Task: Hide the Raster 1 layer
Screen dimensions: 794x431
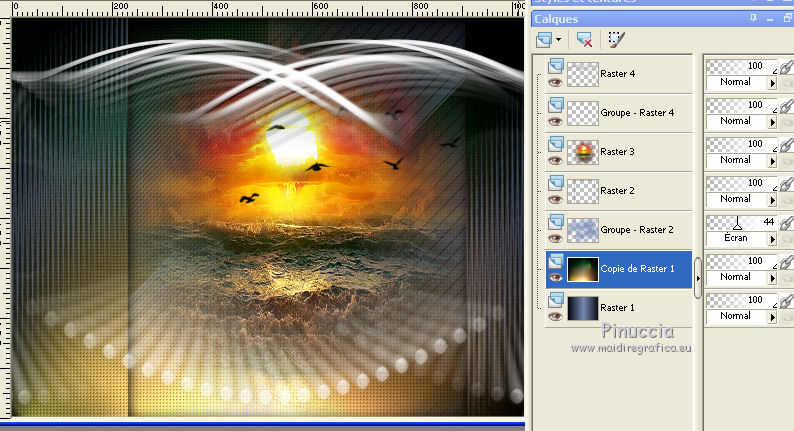Action: [555, 316]
